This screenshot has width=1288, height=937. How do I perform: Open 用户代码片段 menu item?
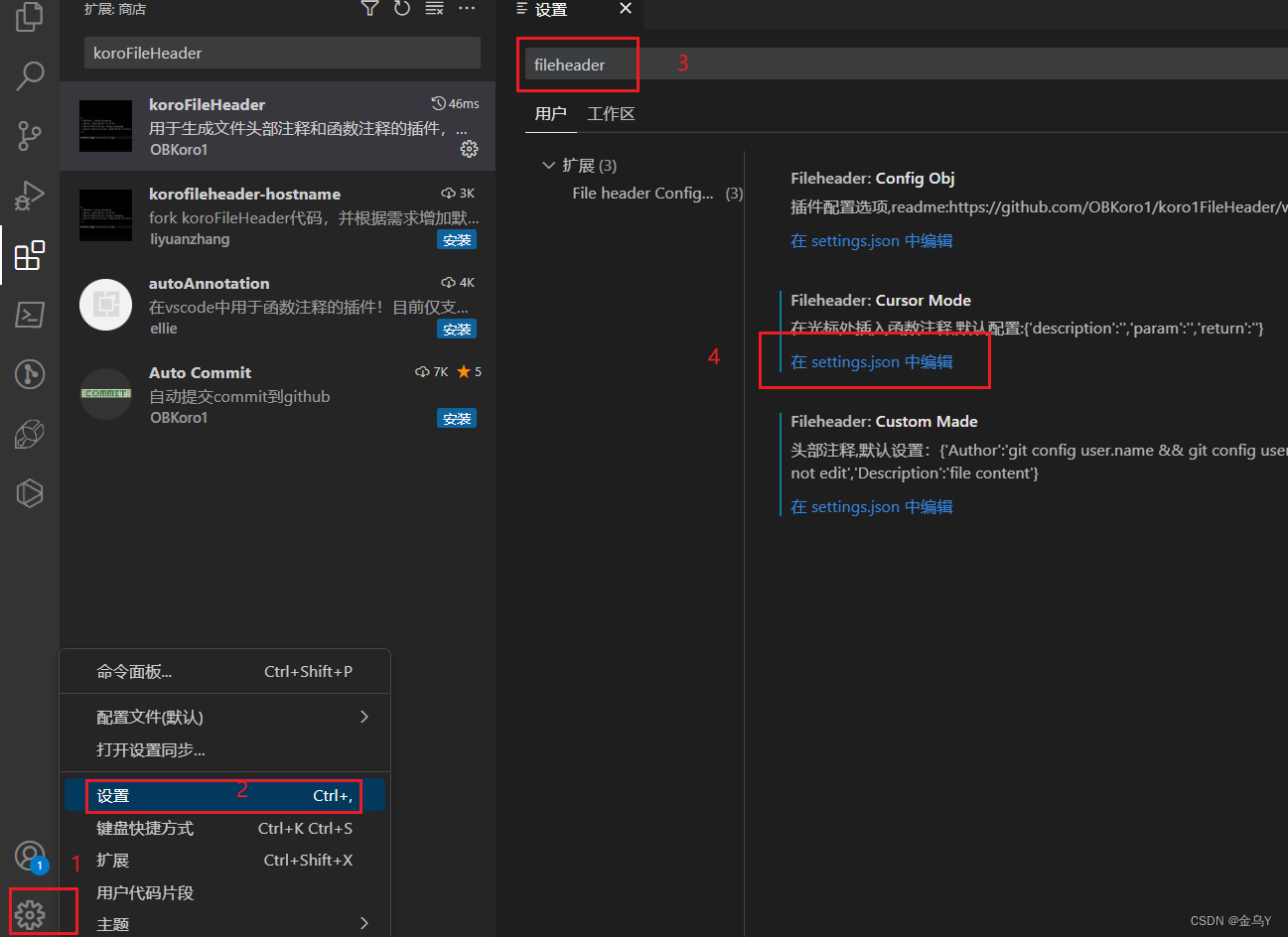(224, 893)
